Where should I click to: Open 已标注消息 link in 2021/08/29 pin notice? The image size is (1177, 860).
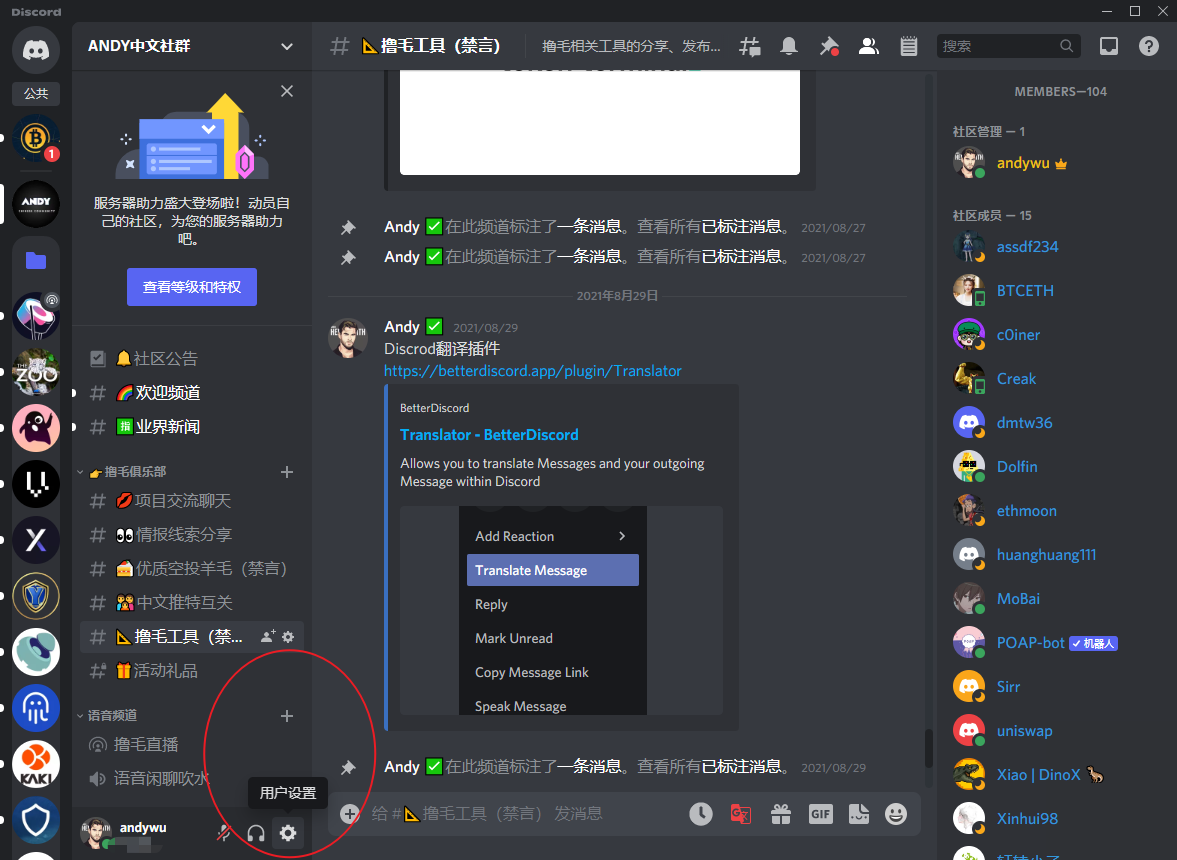pos(741,766)
